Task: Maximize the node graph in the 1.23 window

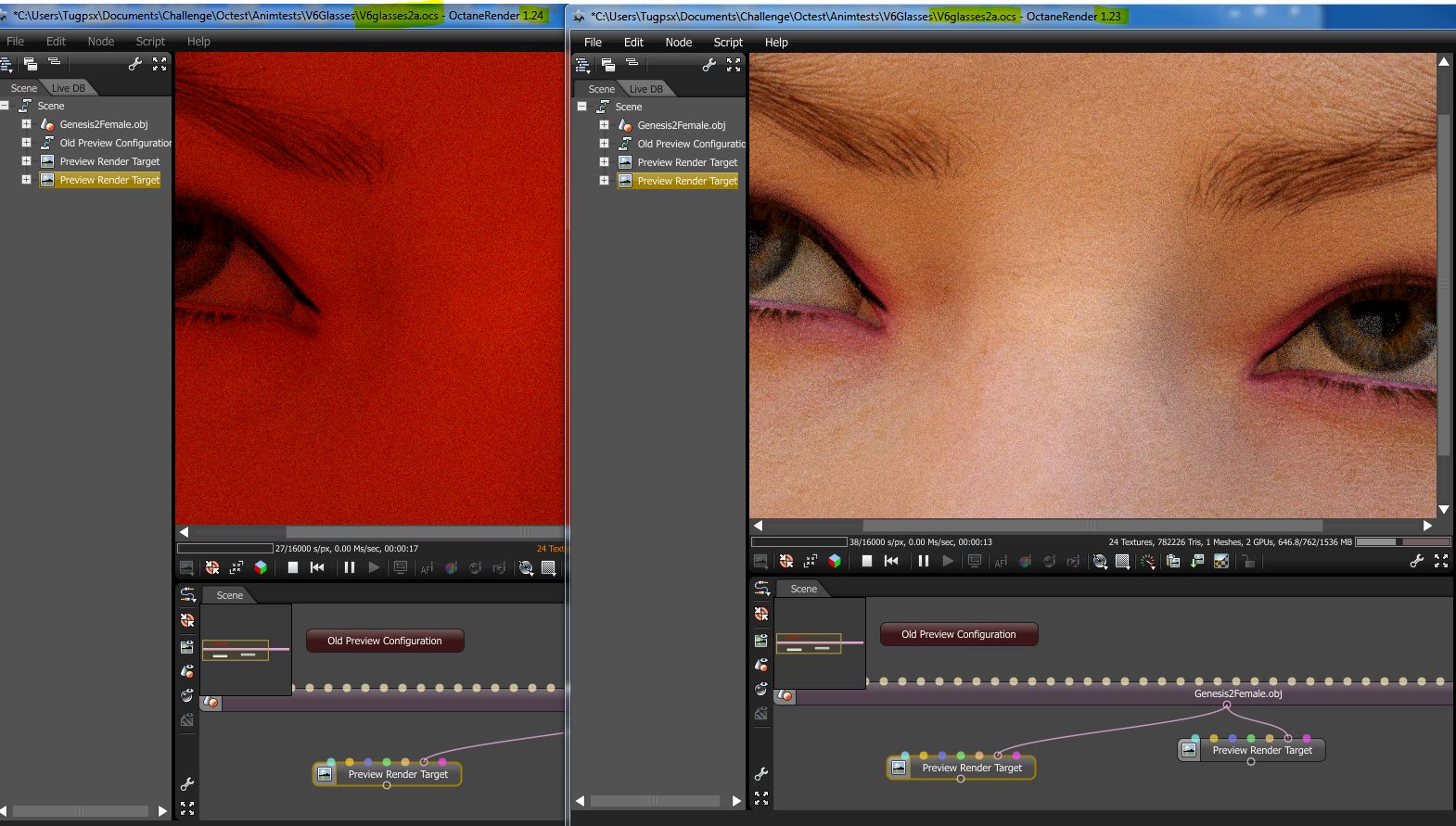Action: (761, 798)
